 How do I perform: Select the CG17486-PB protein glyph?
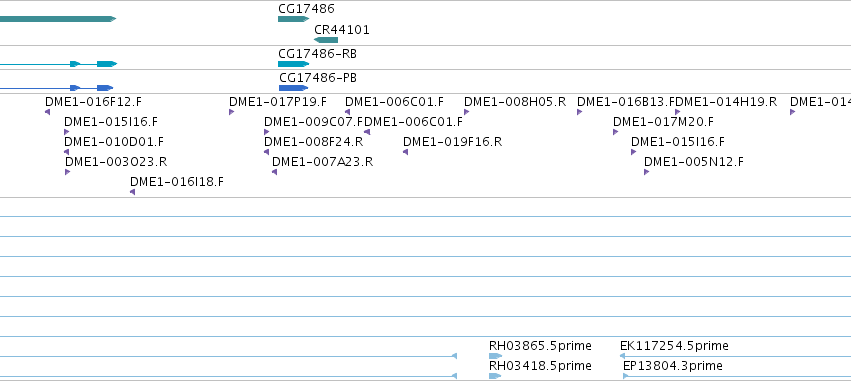pyautogui.click(x=294, y=88)
